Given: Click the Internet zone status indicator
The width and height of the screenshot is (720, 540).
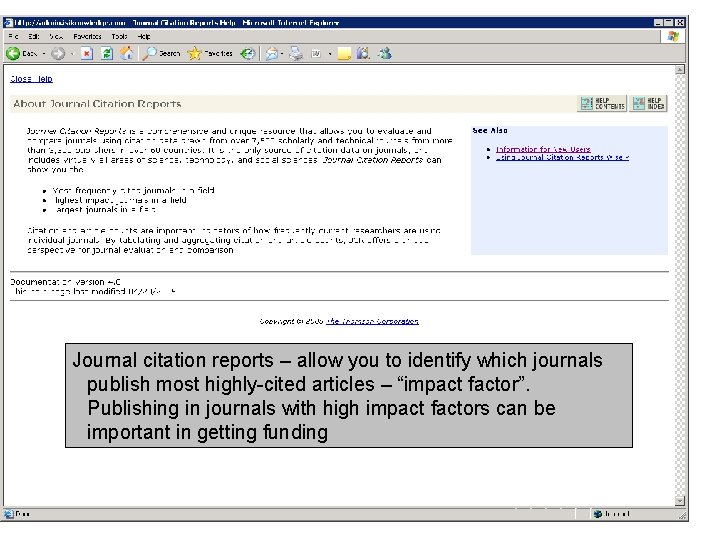Looking at the screenshot, I should click(613, 514).
